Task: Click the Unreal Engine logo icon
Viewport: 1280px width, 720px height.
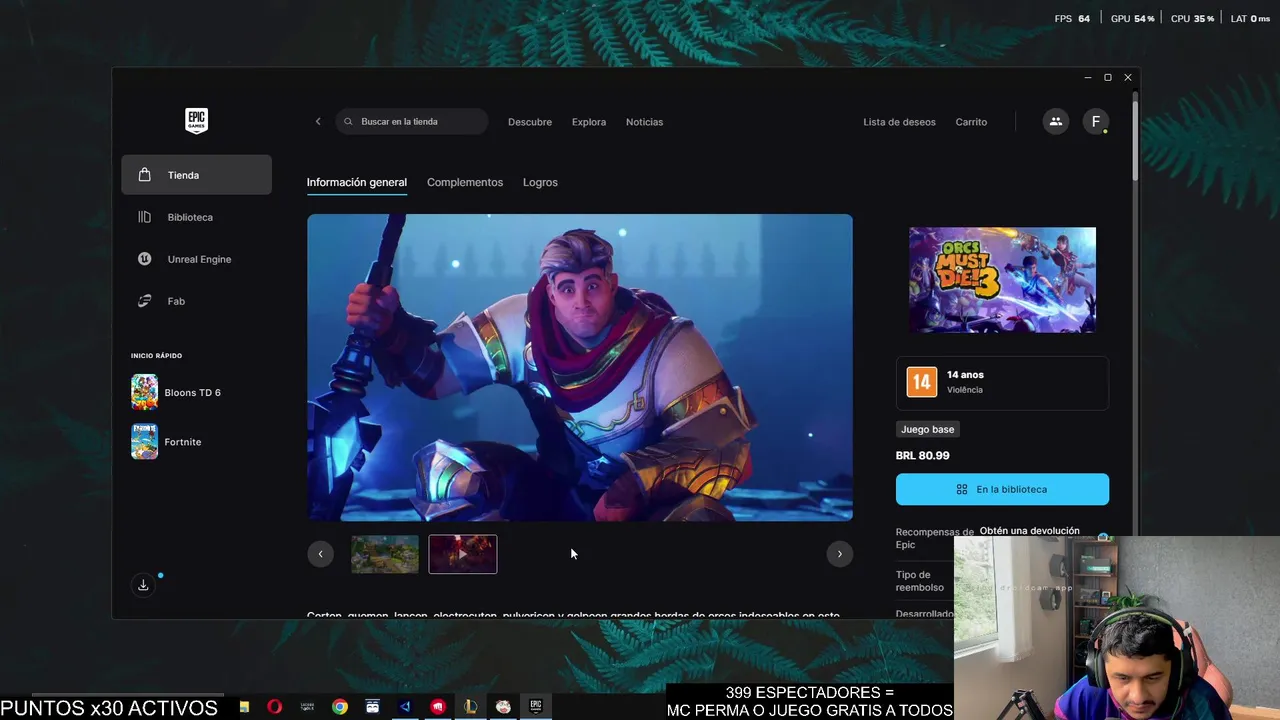Action: coord(145,259)
